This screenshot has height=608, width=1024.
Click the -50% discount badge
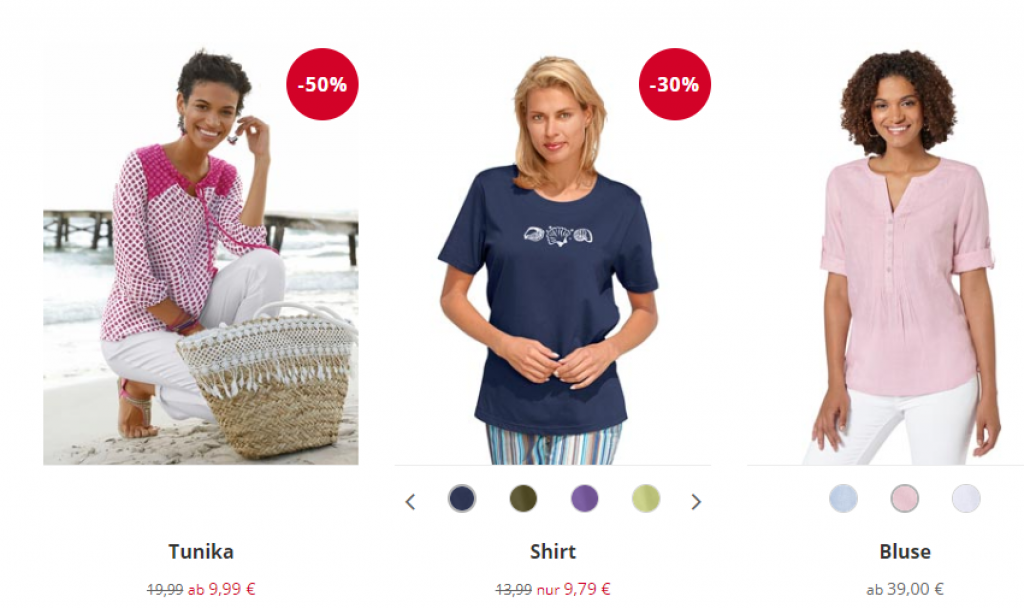[x=322, y=84]
